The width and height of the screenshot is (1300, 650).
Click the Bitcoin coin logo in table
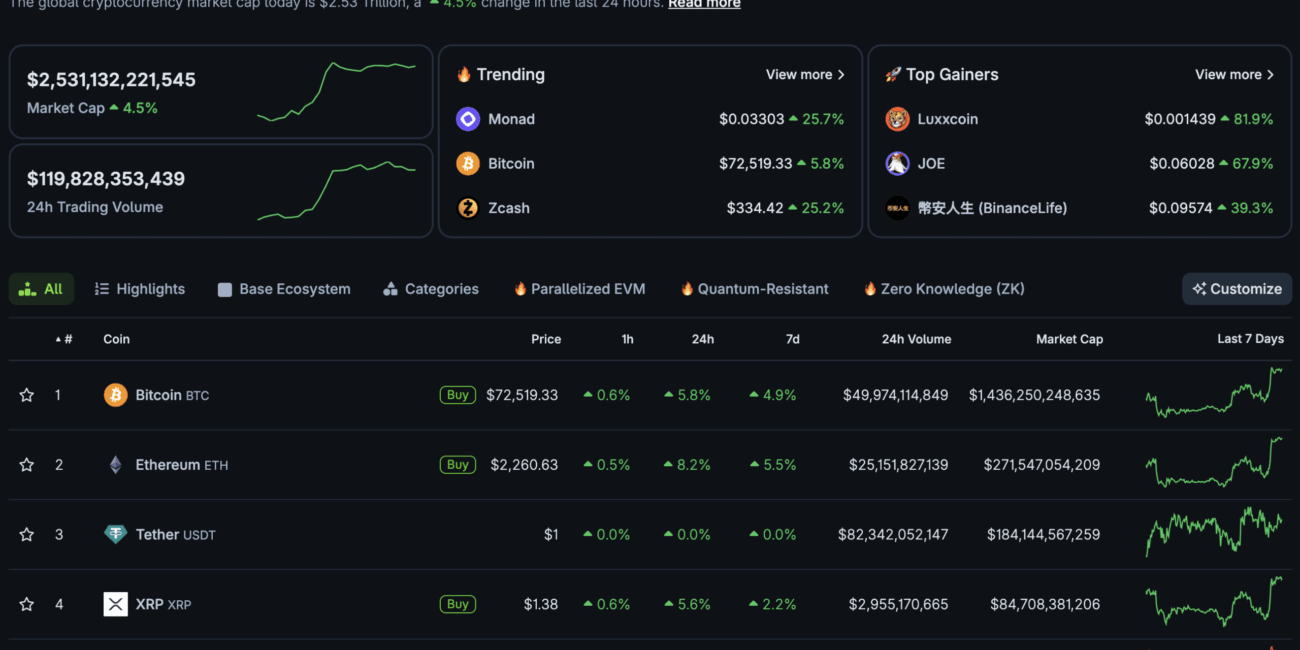(116, 395)
